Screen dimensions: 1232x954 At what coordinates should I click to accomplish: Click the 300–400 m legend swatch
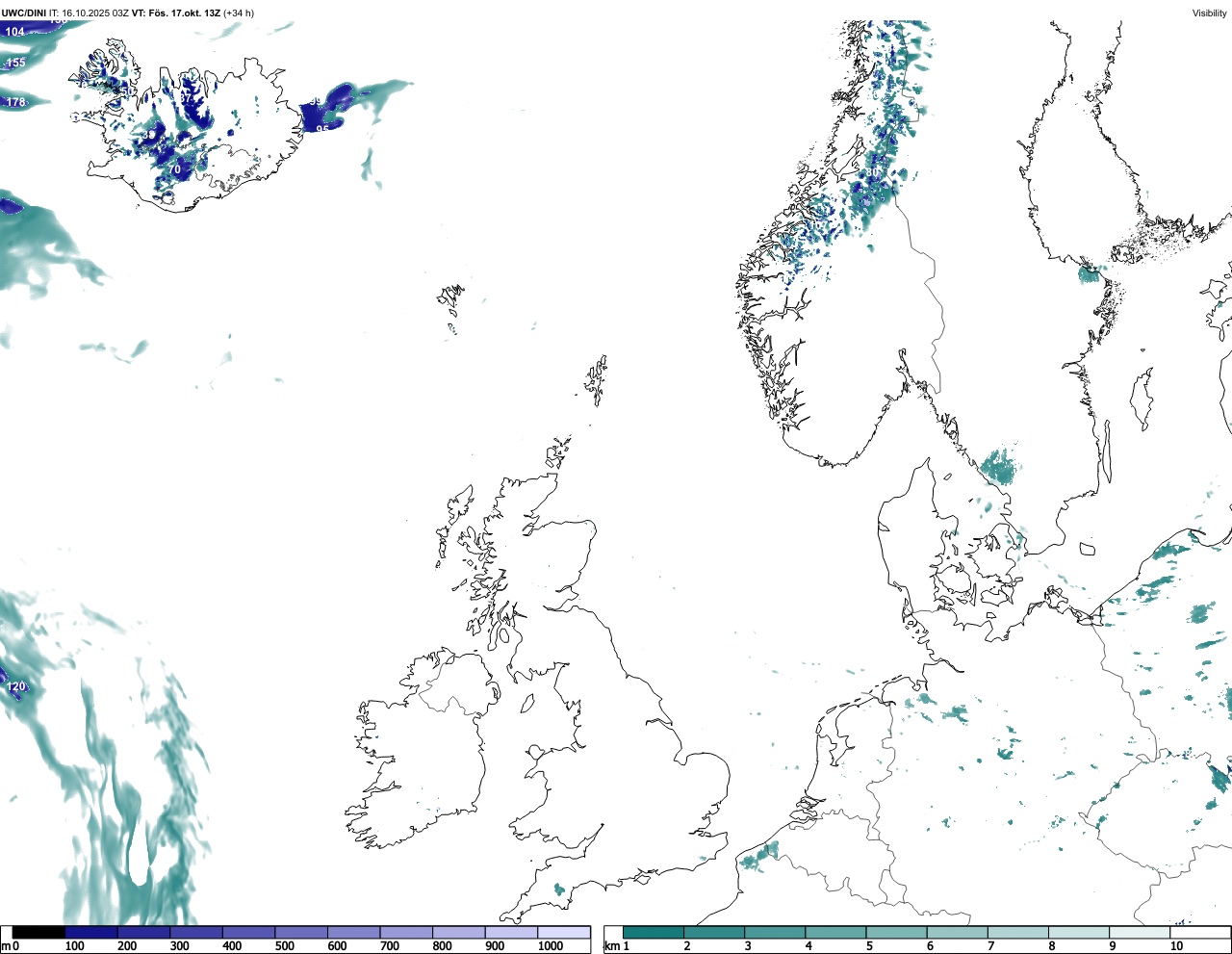pyautogui.click(x=196, y=932)
